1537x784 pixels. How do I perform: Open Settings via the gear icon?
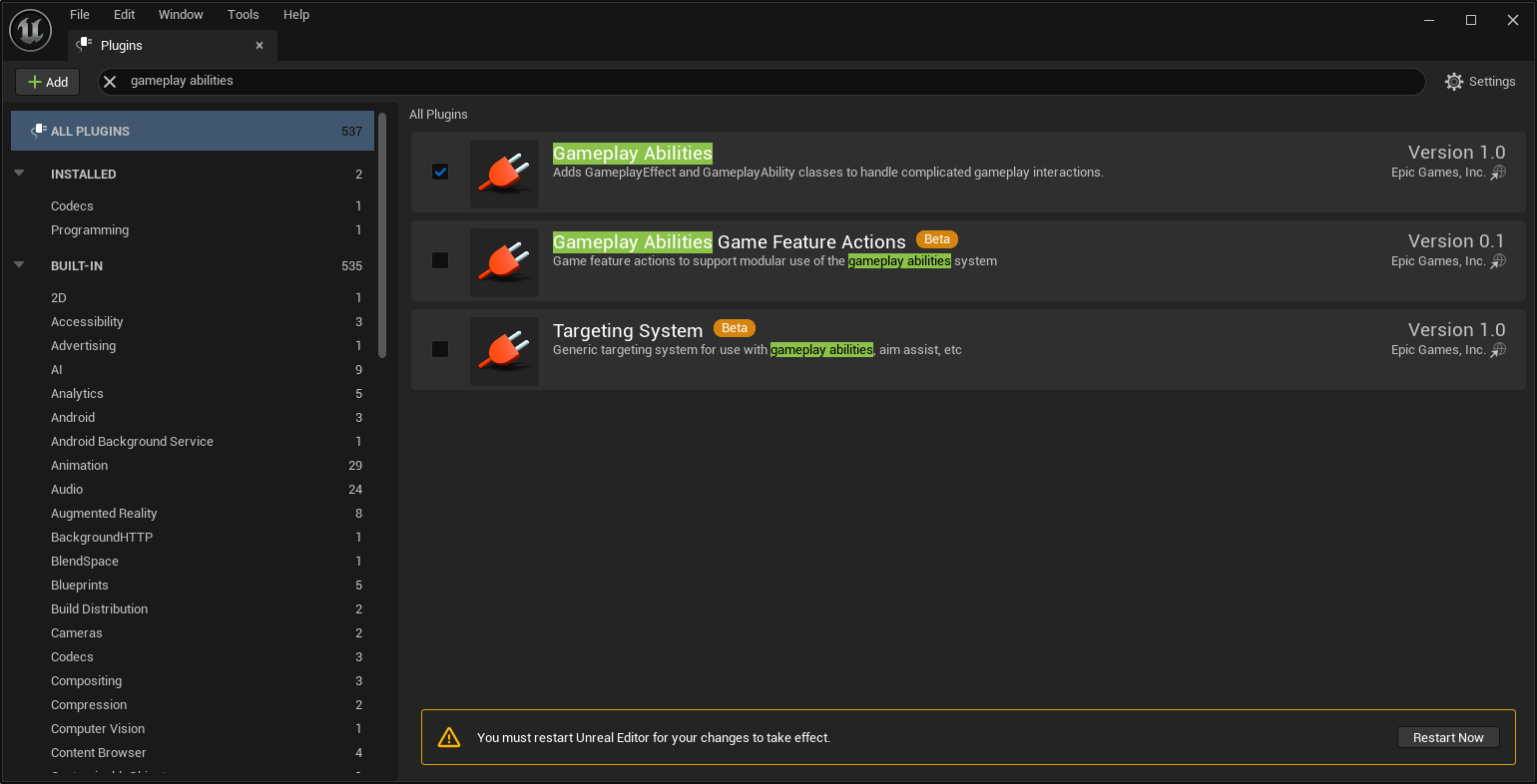click(1454, 82)
